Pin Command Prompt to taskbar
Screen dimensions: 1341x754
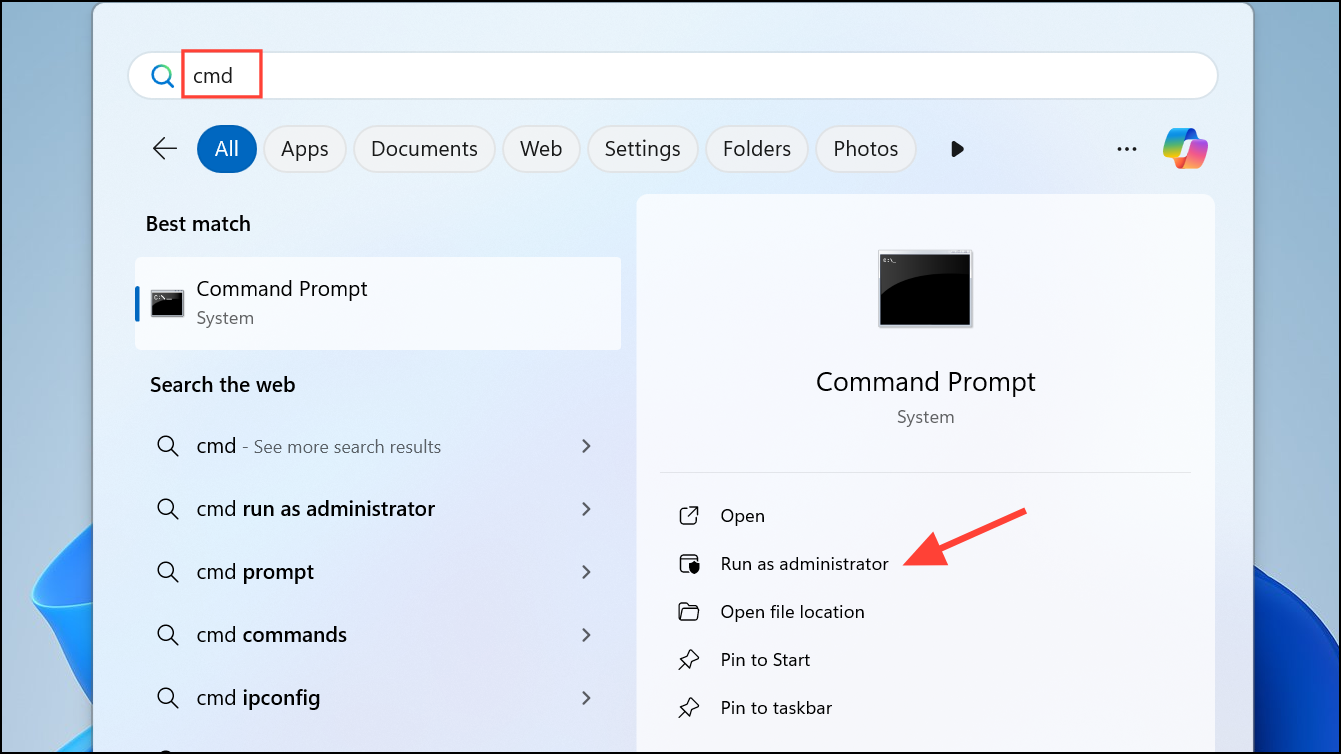(x=776, y=707)
